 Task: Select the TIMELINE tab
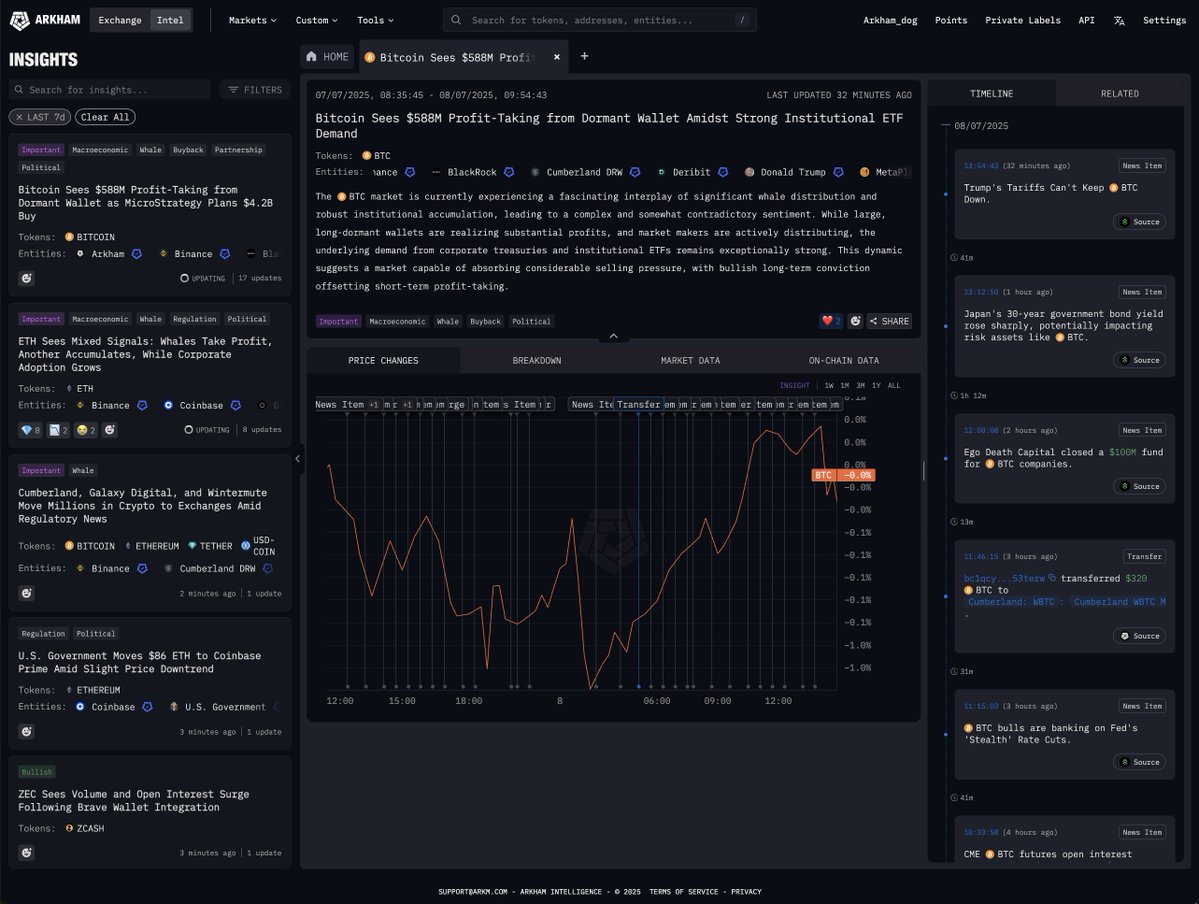coord(992,93)
